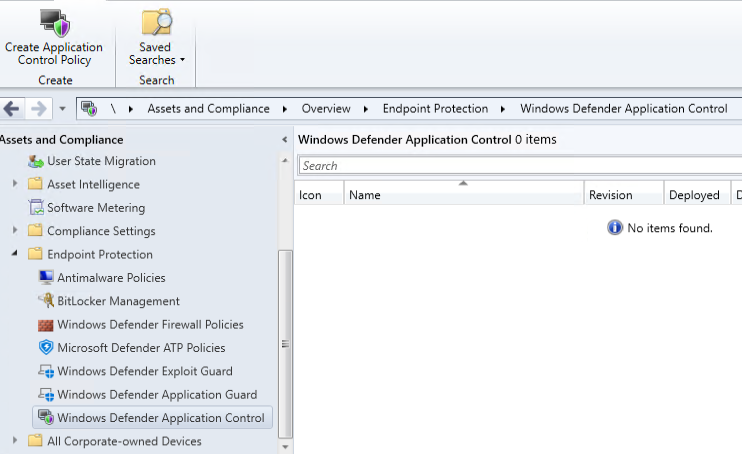Screen dimensions: 742x454
Task: Open Microsoft Defender ATP Policies
Action: [141, 347]
